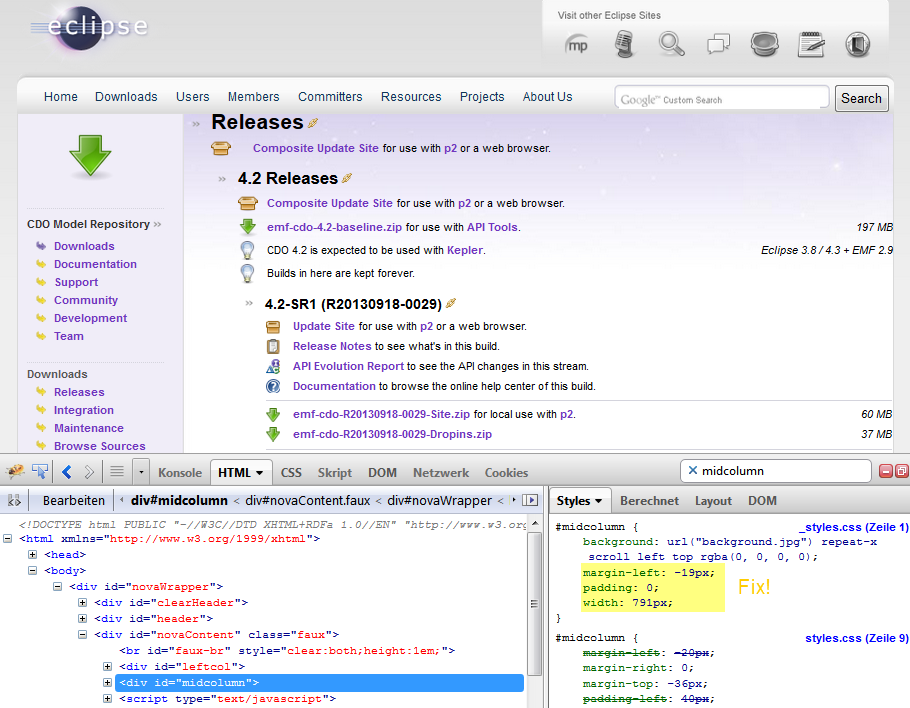Image resolution: width=910 pixels, height=708 pixels.
Task: Select the script type text/javascript node
Action: pos(228,699)
